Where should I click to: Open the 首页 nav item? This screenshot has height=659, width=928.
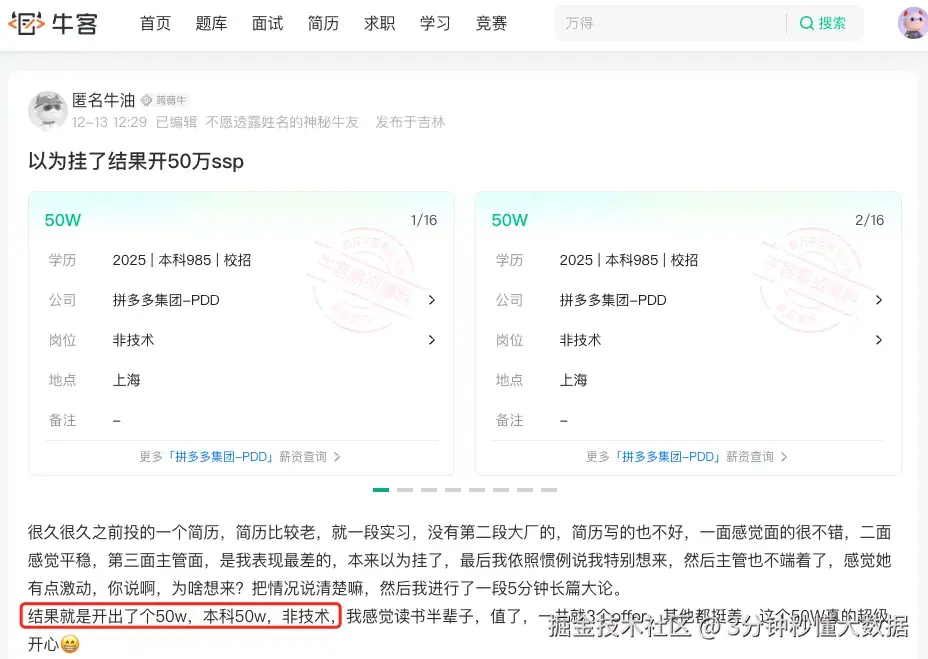(x=155, y=24)
